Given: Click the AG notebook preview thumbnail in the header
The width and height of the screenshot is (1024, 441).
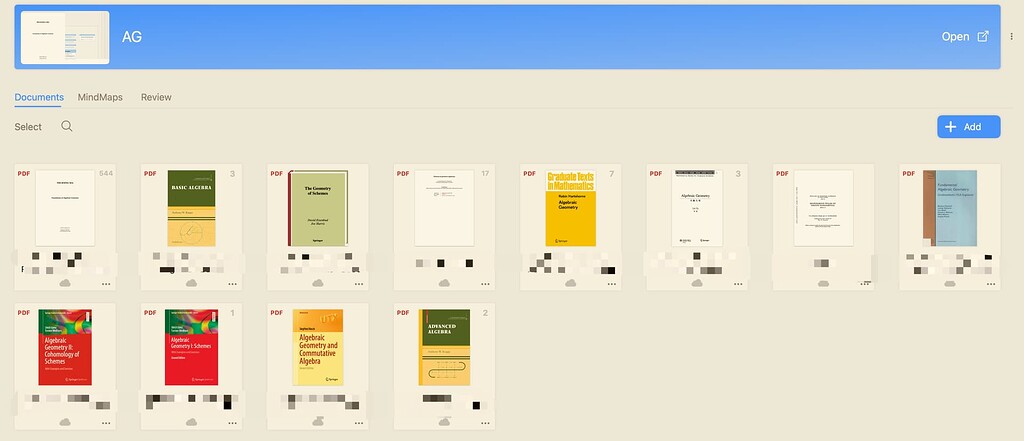Looking at the screenshot, I should click(65, 37).
